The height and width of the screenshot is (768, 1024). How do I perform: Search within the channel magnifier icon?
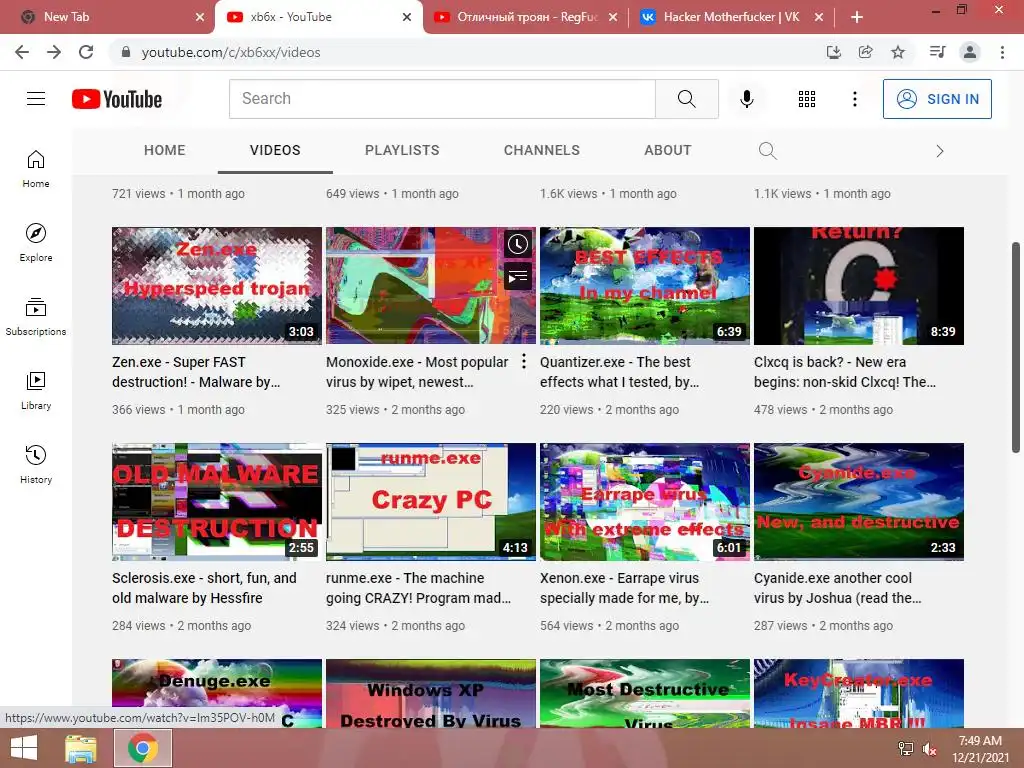768,151
